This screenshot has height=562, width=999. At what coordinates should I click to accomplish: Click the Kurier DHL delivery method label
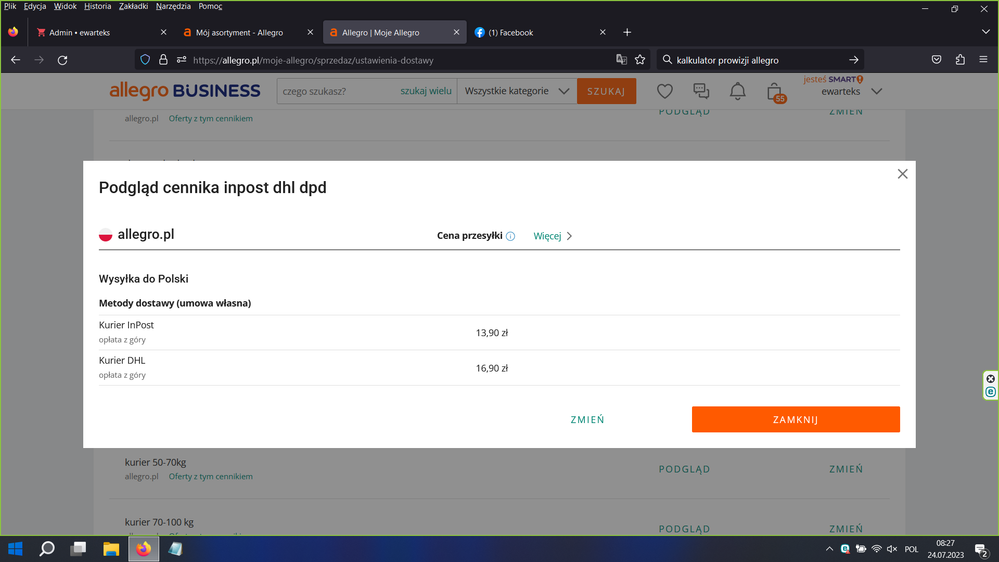pyautogui.click(x=122, y=361)
